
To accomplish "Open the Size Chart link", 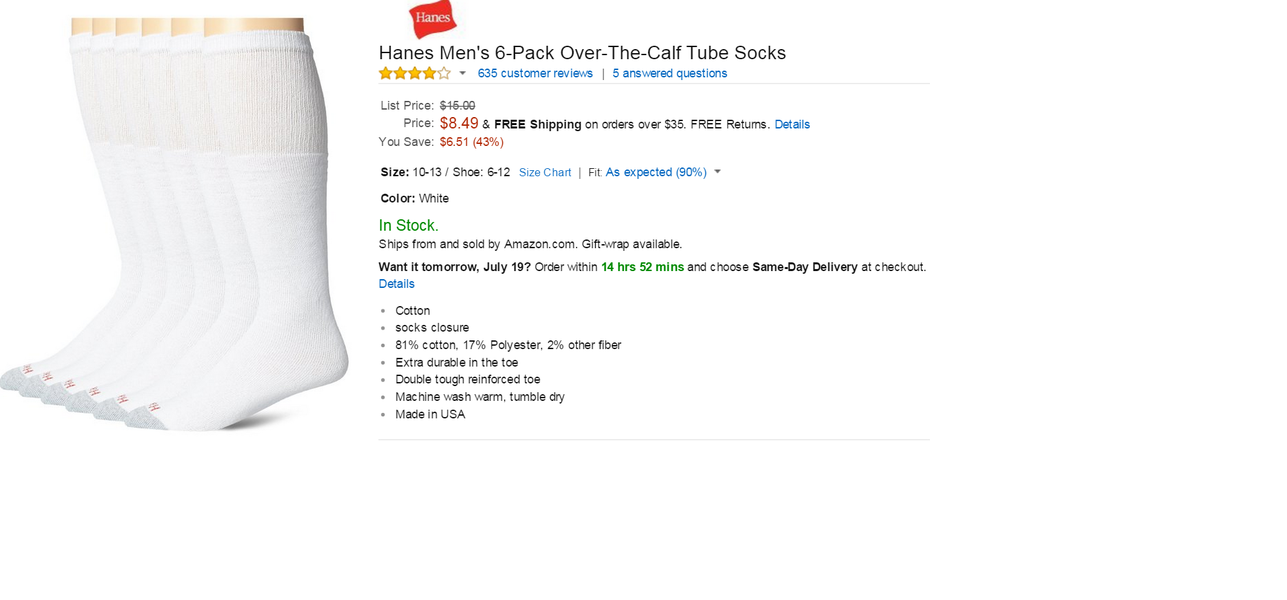I will 545,172.
